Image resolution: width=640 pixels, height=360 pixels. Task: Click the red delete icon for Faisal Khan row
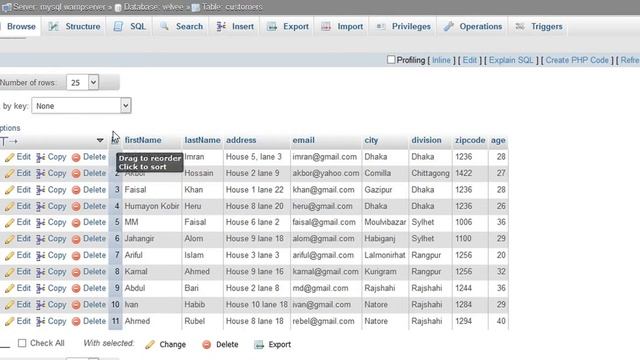click(76, 190)
